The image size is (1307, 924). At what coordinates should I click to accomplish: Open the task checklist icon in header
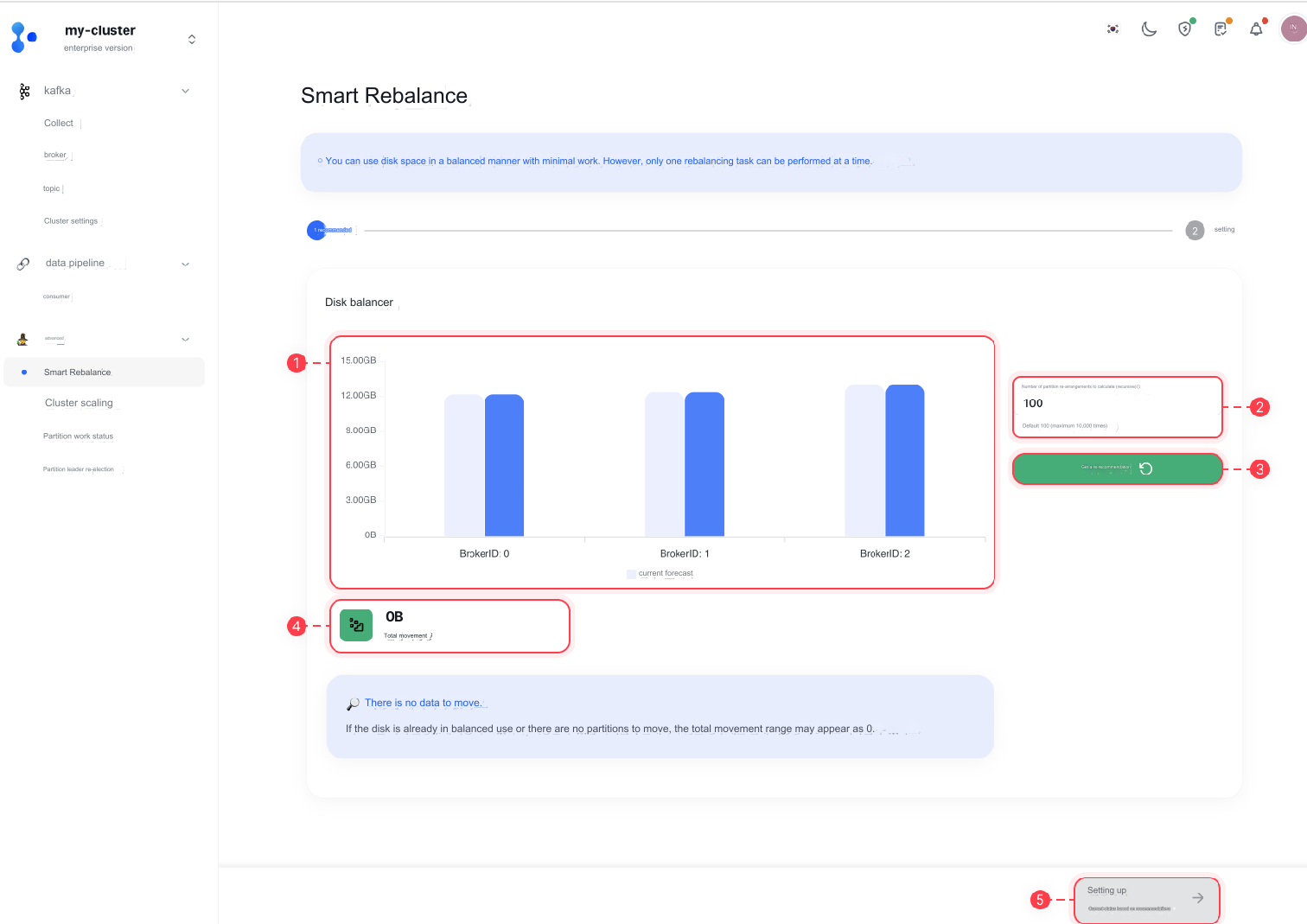pyautogui.click(x=1221, y=29)
